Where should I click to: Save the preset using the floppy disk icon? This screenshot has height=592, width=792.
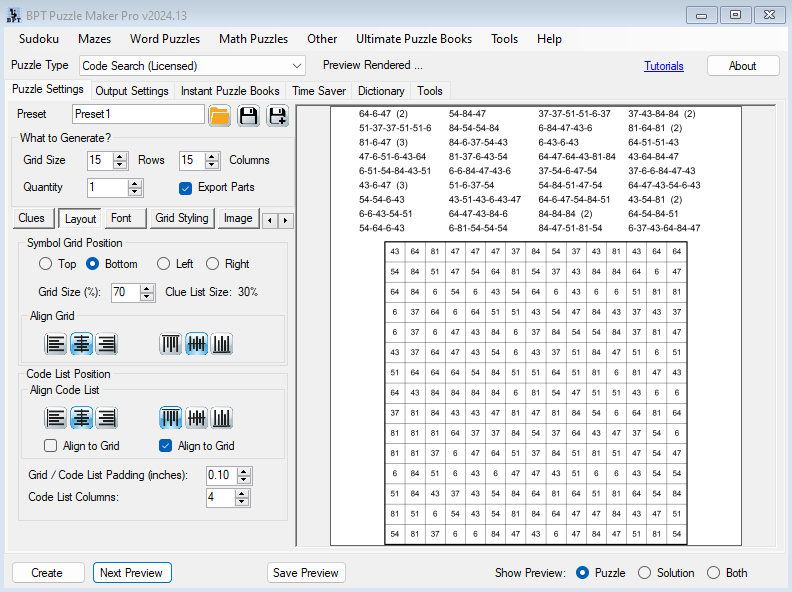point(248,115)
